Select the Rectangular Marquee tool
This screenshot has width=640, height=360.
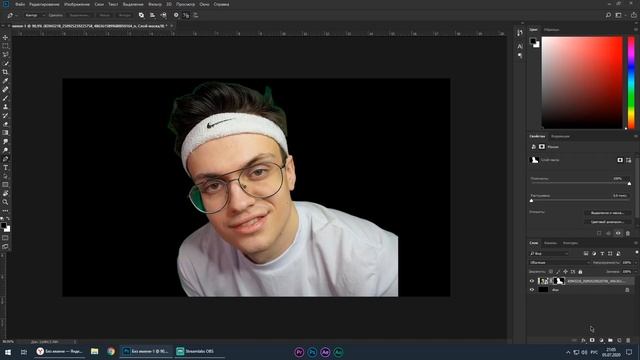(x=5, y=46)
